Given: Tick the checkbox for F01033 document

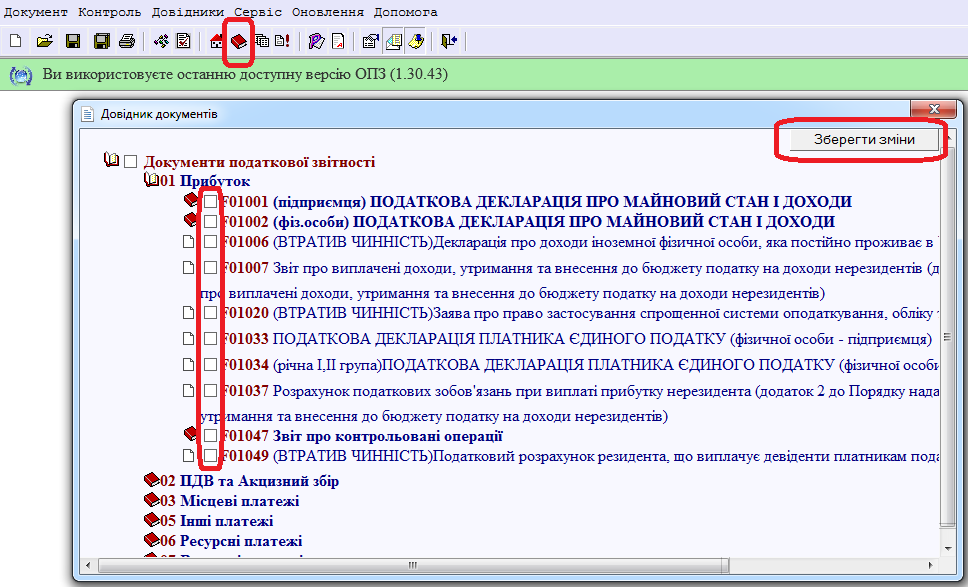Looking at the screenshot, I should 211,339.
